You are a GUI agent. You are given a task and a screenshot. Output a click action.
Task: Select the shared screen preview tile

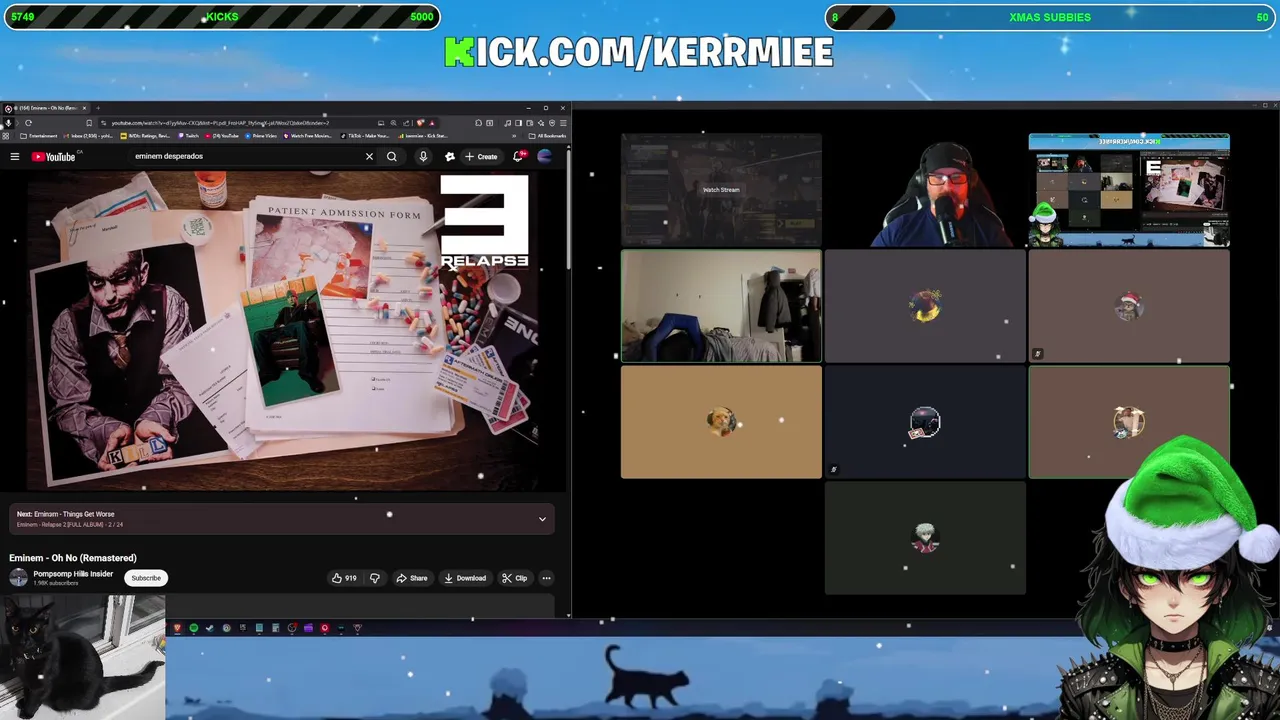1129,190
